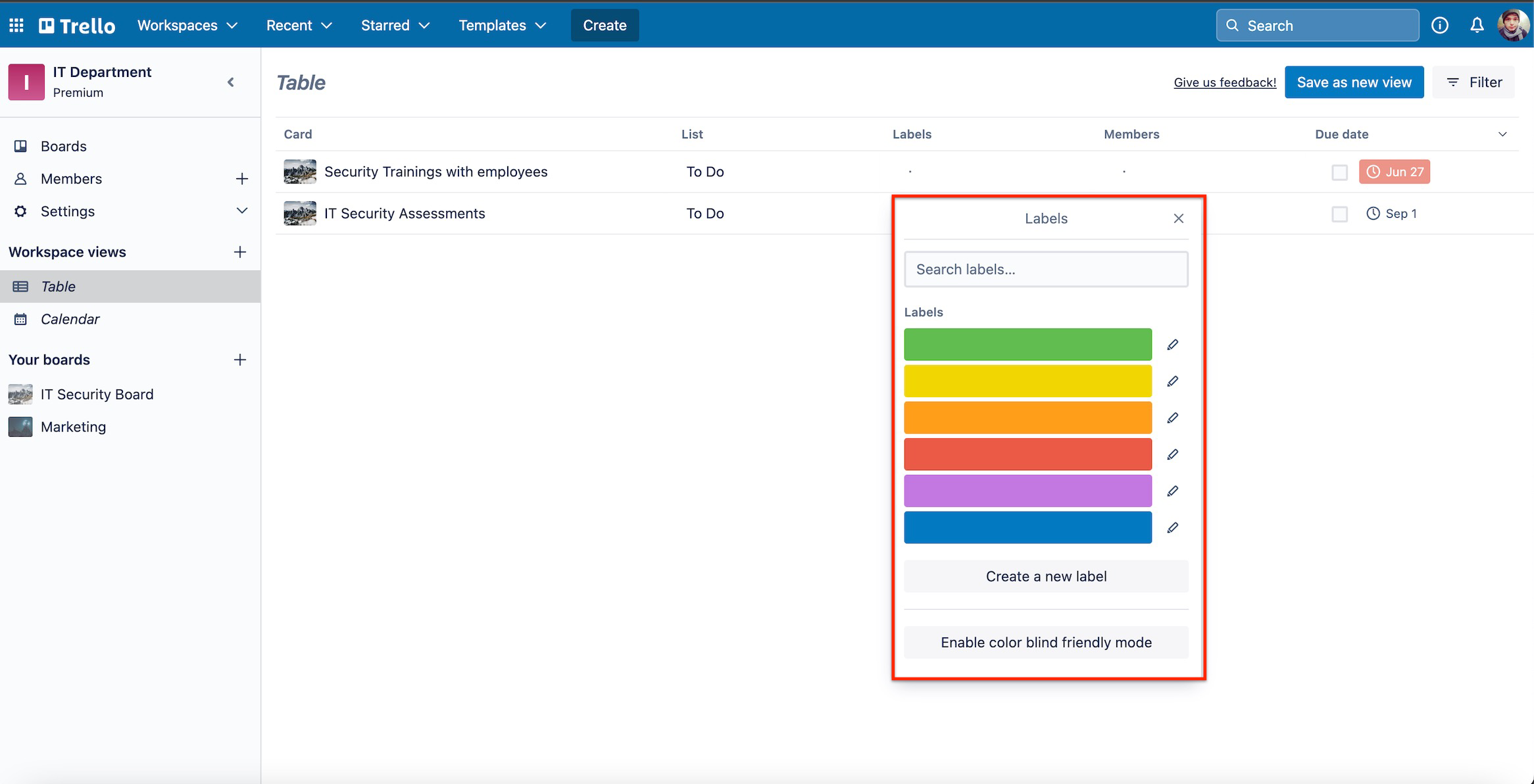
Task: Click the Due date column header
Action: coord(1342,134)
